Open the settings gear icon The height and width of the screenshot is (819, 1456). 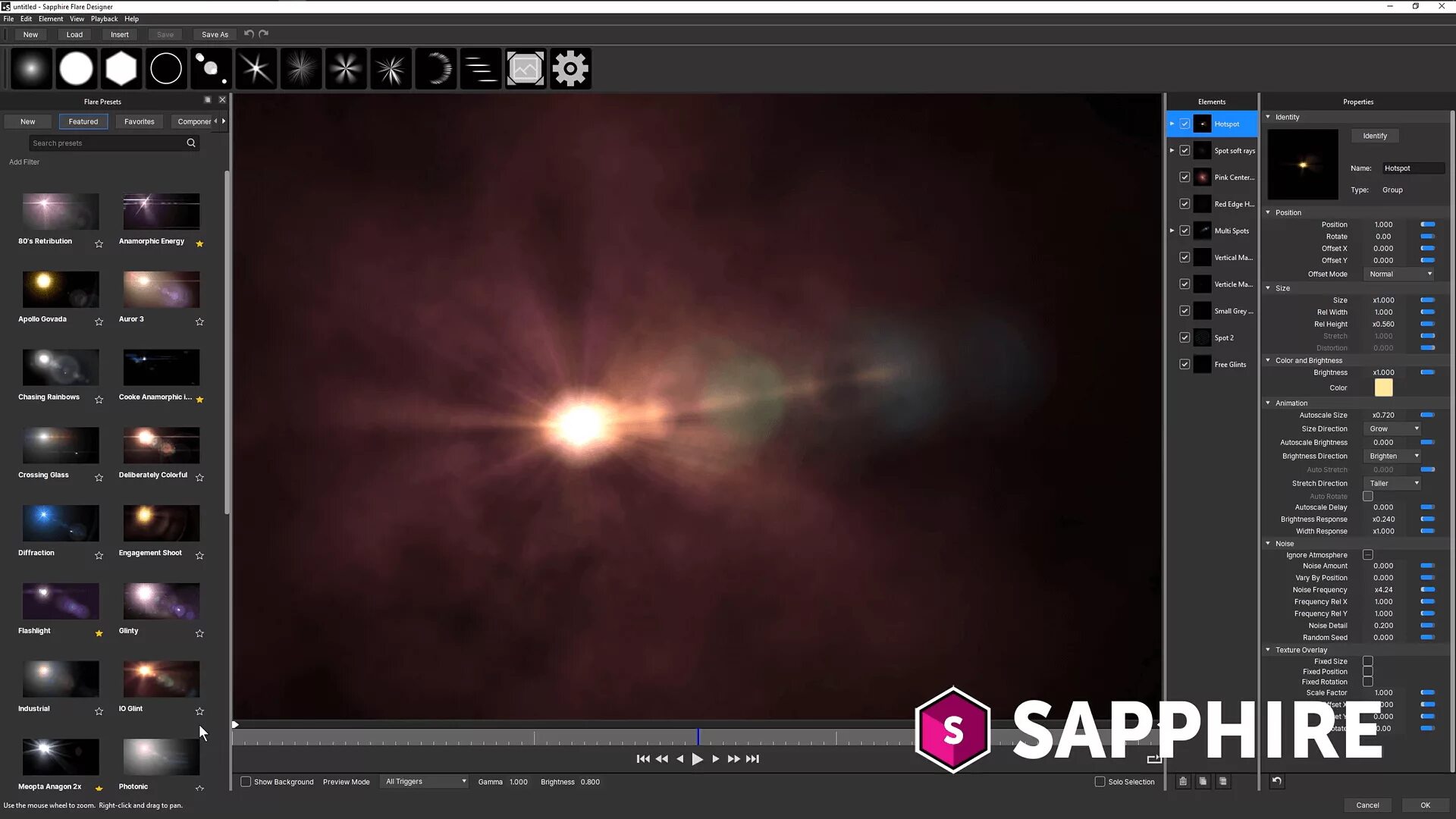coord(571,67)
